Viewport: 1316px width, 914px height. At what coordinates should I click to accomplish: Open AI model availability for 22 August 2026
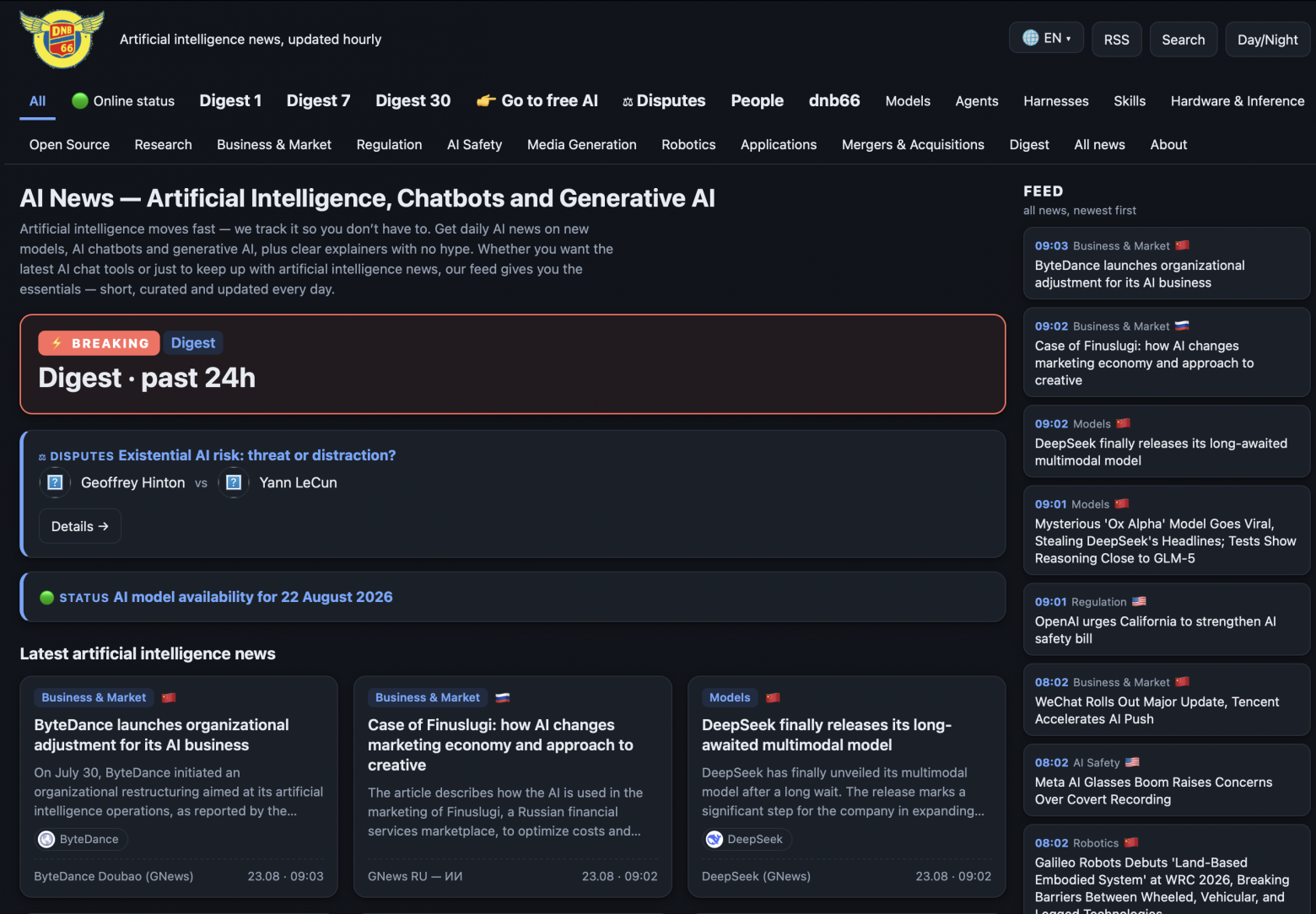point(253,597)
